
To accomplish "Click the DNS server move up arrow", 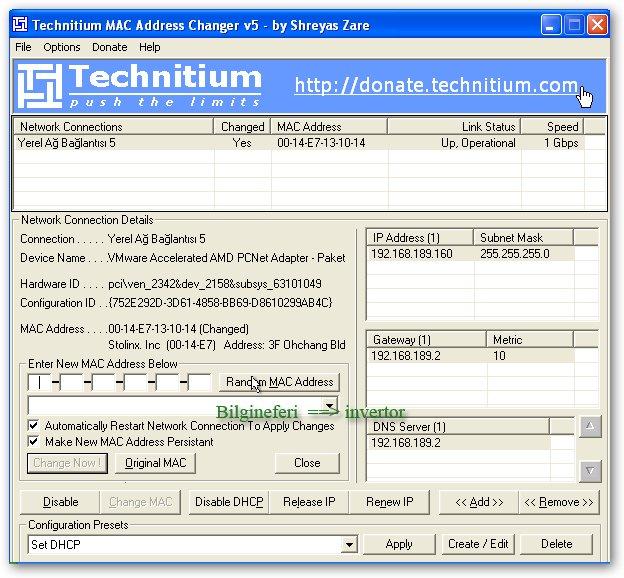I will pos(590,427).
